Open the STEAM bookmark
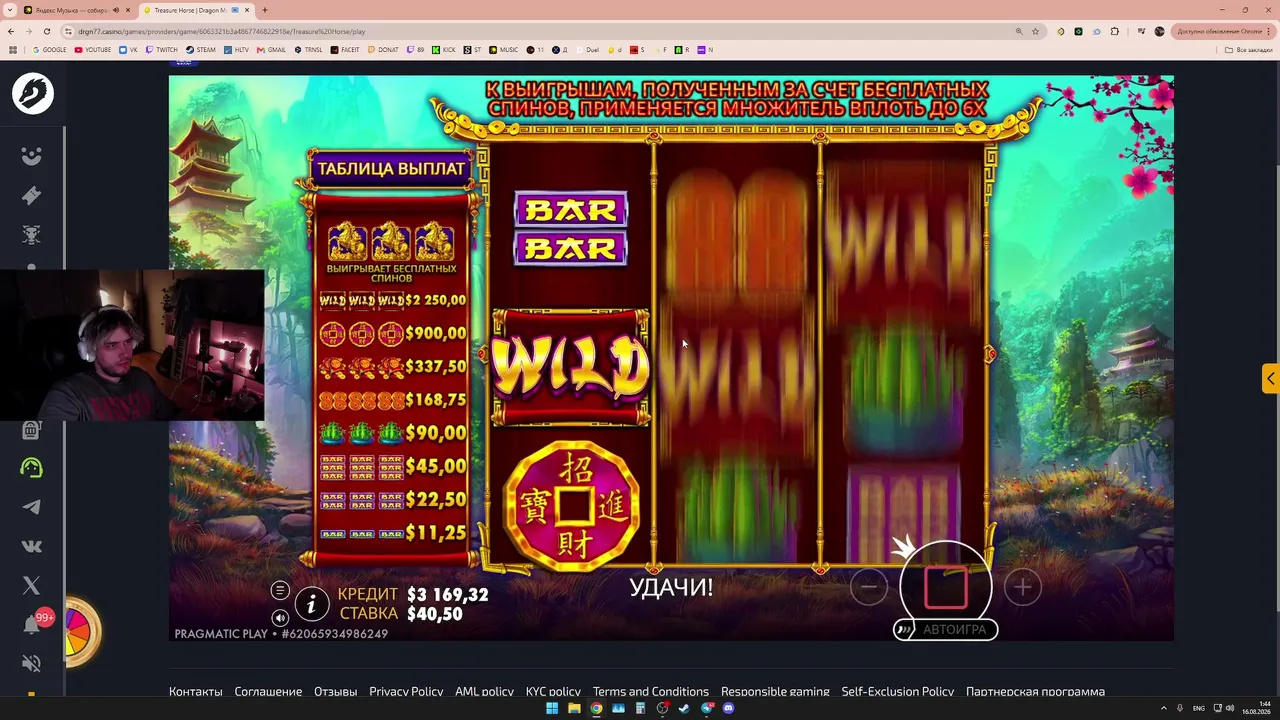The image size is (1280, 720). [x=201, y=50]
